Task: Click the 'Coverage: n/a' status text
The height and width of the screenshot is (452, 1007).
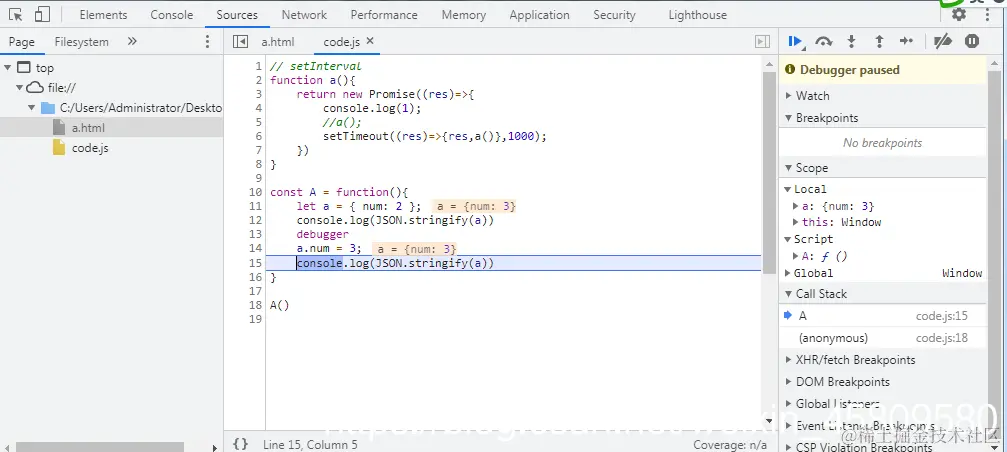Action: tap(730, 444)
